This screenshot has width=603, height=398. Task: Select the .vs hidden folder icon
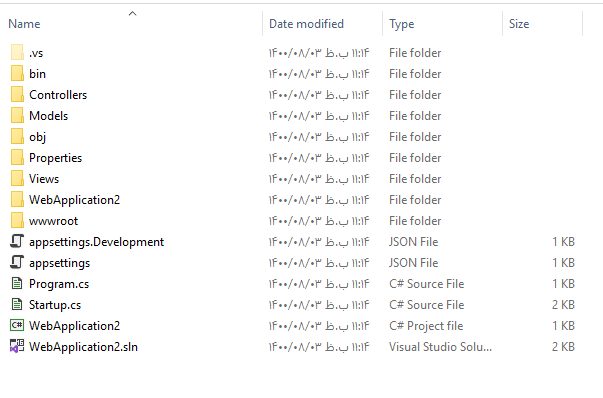pos(17,52)
